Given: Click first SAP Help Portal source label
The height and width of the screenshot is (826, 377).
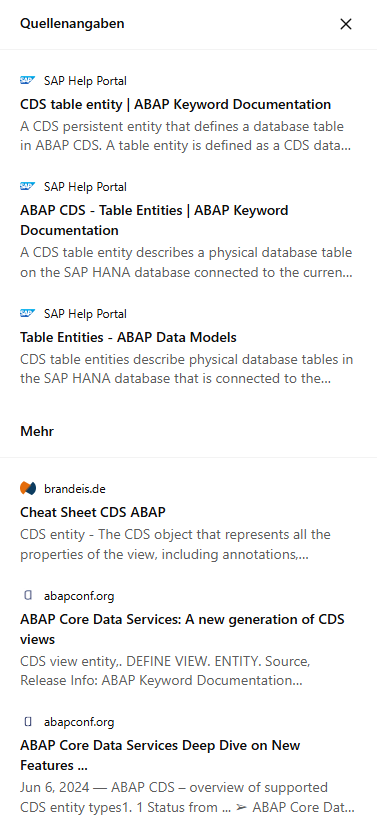Looking at the screenshot, I should pos(85,81).
